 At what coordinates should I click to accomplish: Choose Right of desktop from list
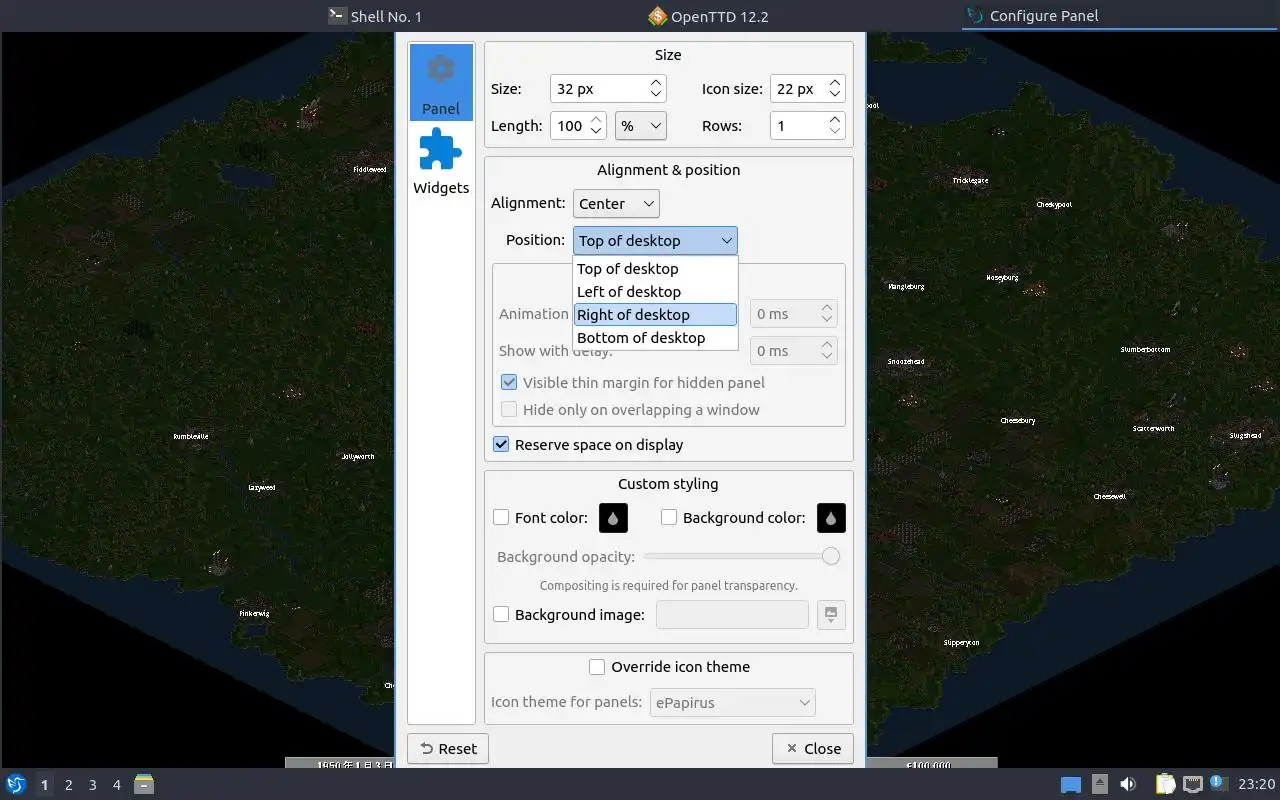[x=655, y=314]
